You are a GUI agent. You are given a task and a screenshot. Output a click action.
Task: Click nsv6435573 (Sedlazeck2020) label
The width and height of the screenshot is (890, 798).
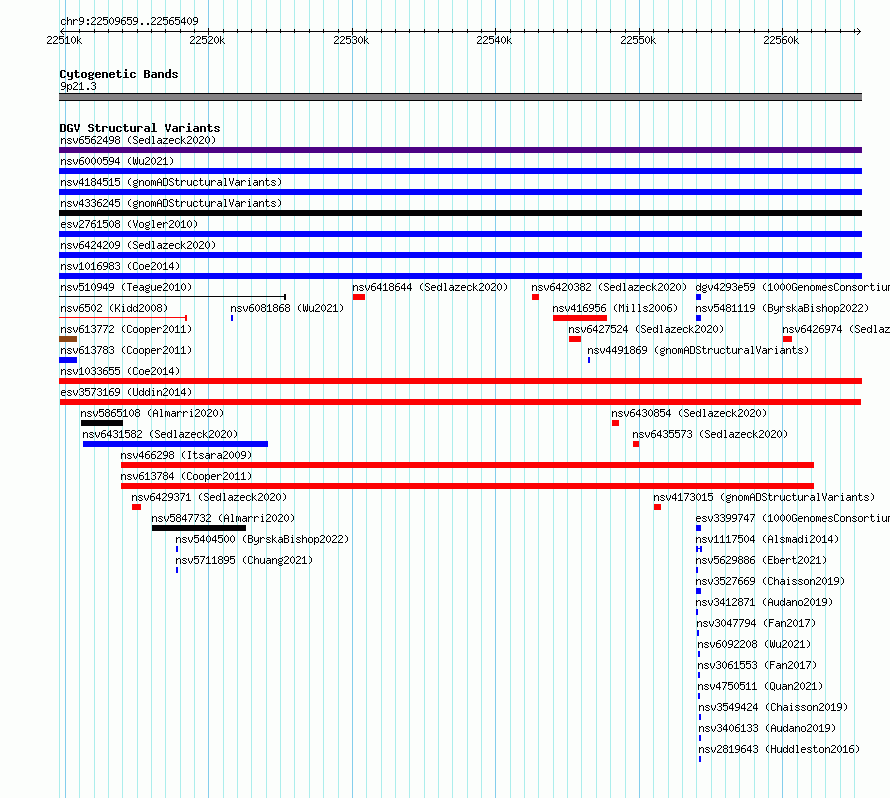tap(710, 434)
